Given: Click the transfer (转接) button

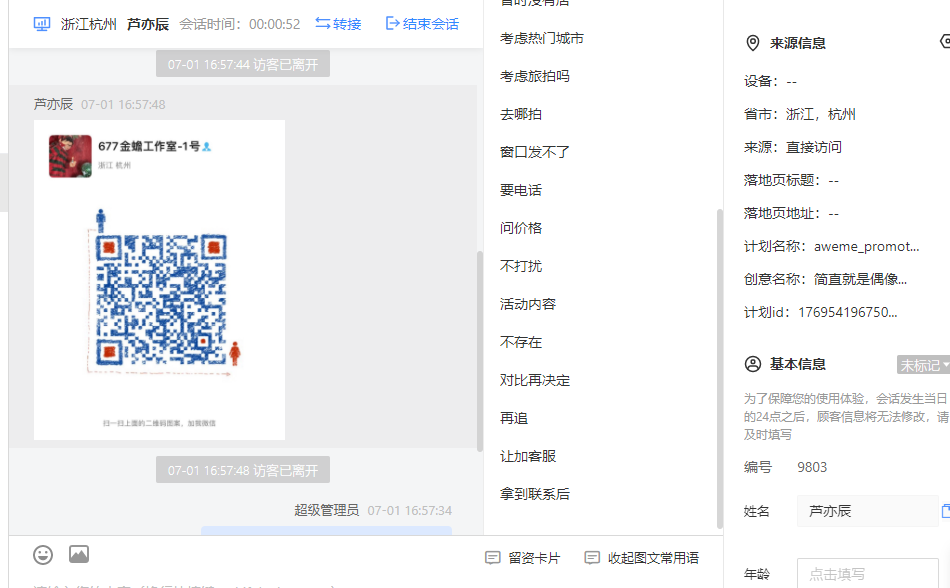Looking at the screenshot, I should [338, 24].
